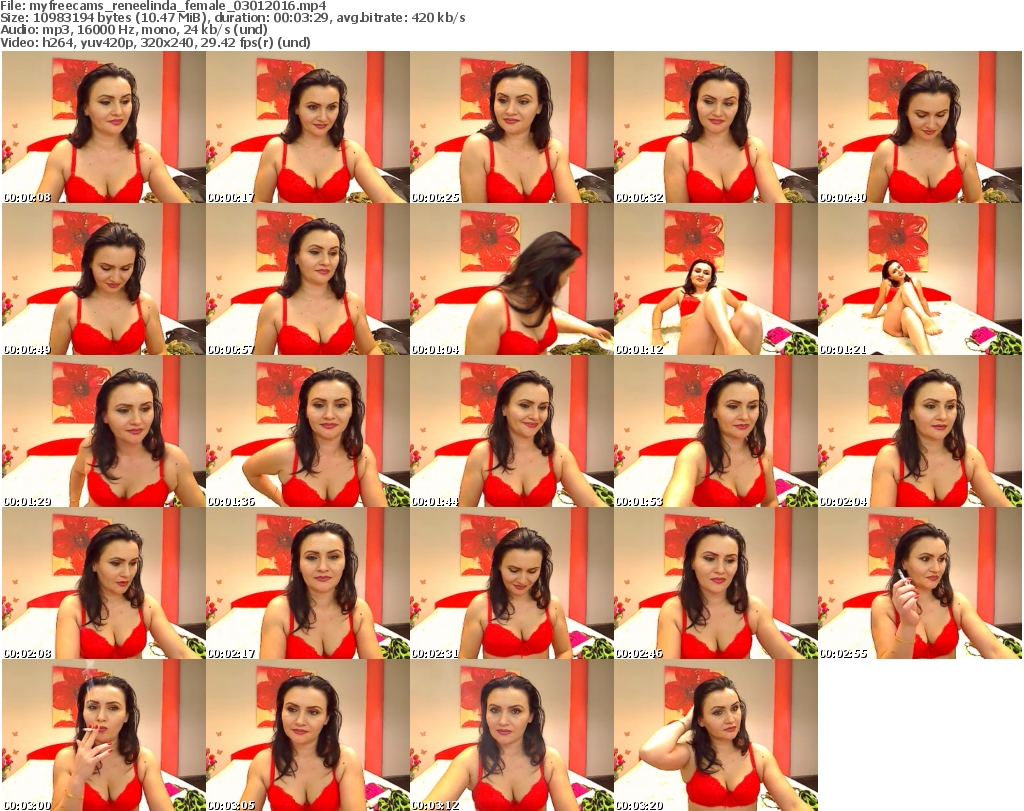The width and height of the screenshot is (1024, 811).
Task: Select the thumbnail timestamped 00:01:04
Action: click(x=512, y=279)
